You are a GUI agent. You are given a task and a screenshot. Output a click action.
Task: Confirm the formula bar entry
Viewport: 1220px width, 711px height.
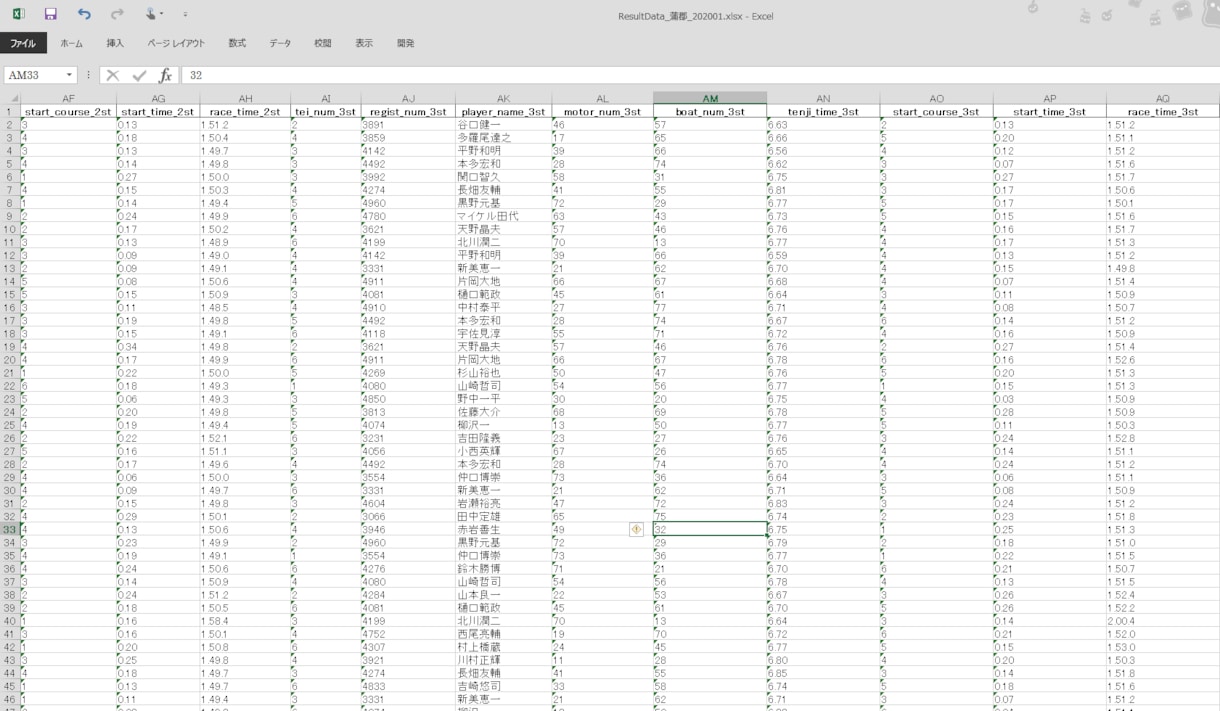point(140,75)
